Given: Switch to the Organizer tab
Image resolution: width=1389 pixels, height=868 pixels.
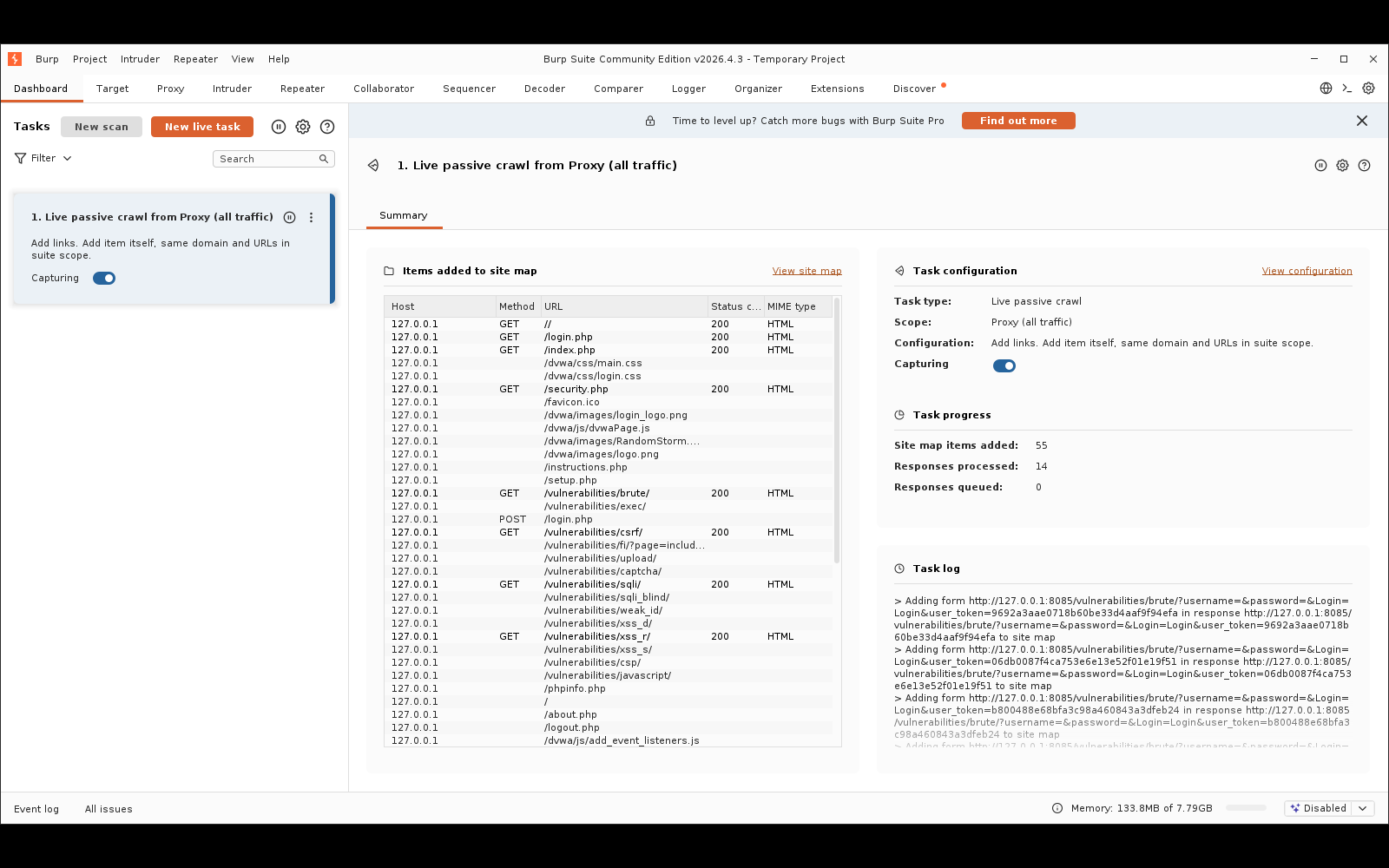Looking at the screenshot, I should click(758, 89).
